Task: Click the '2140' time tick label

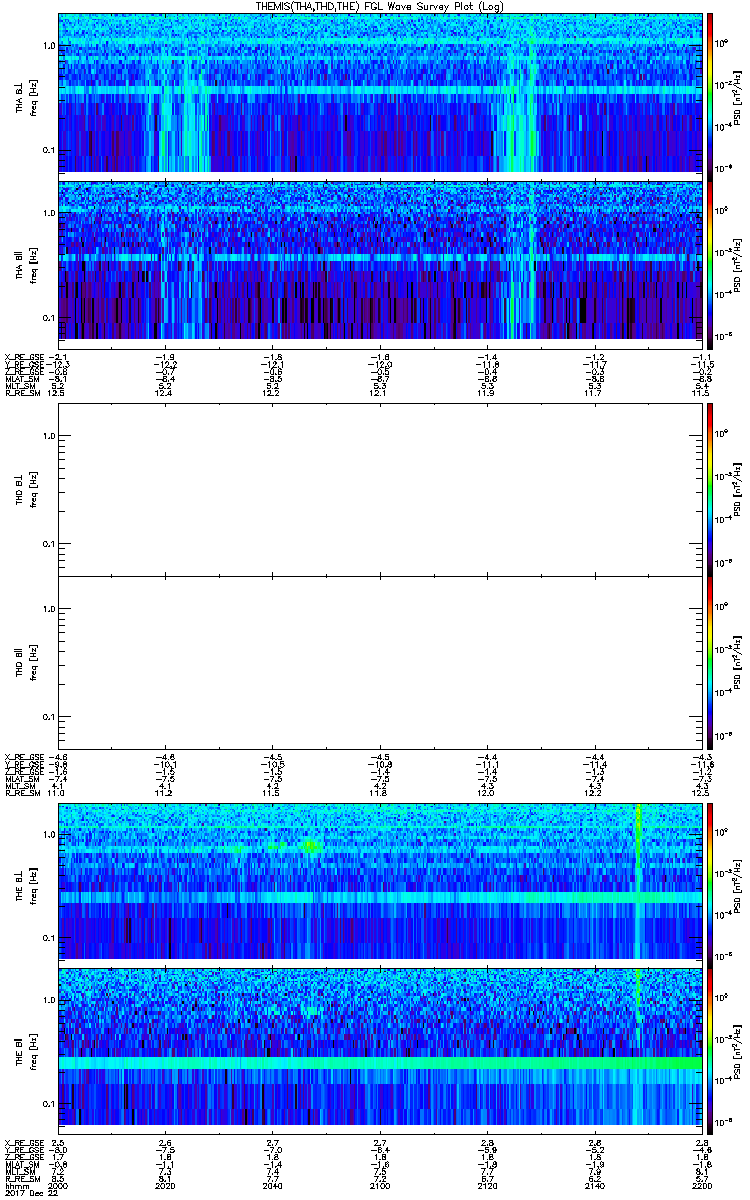Action: 594,1187
